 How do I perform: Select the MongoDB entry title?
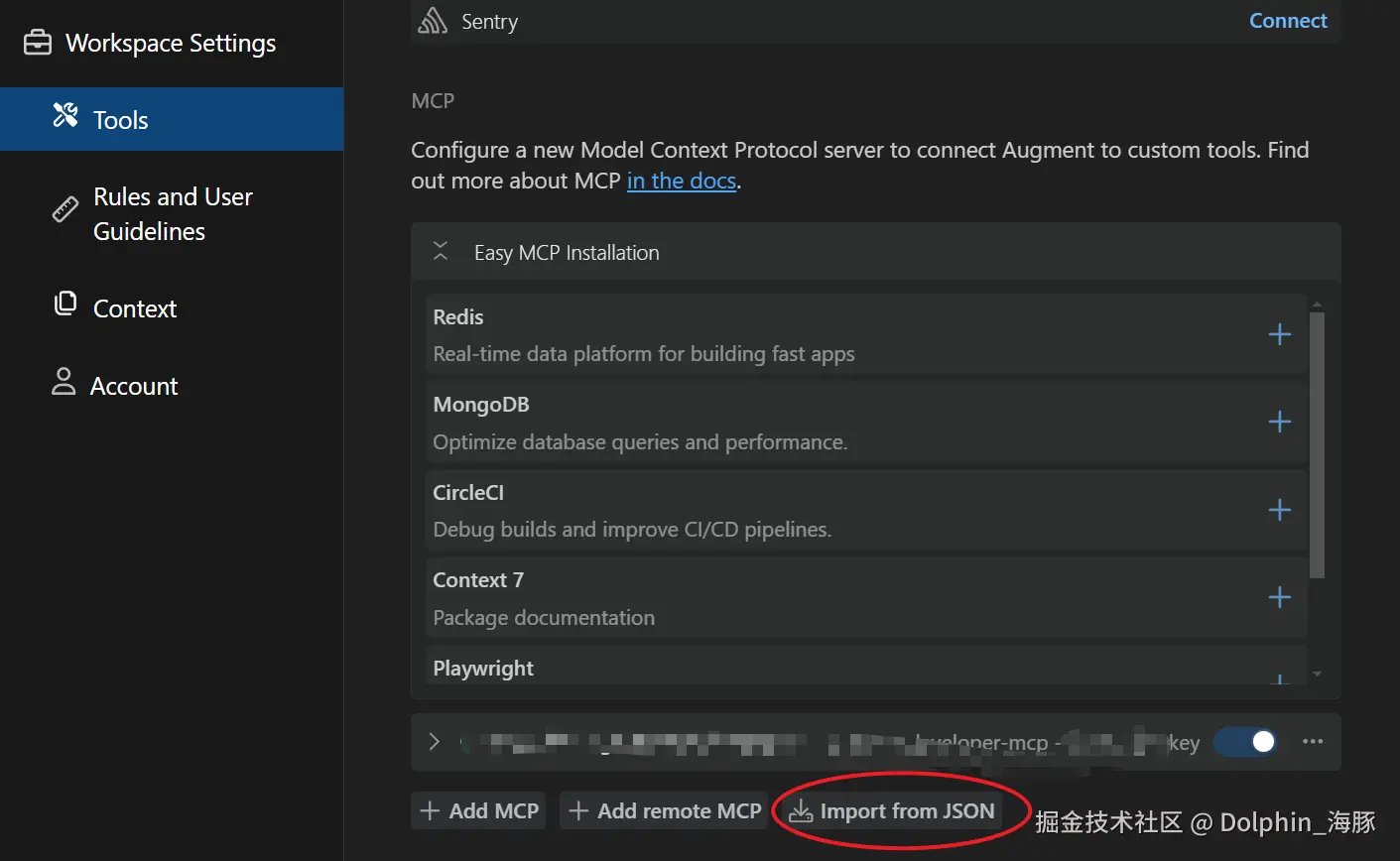481,405
